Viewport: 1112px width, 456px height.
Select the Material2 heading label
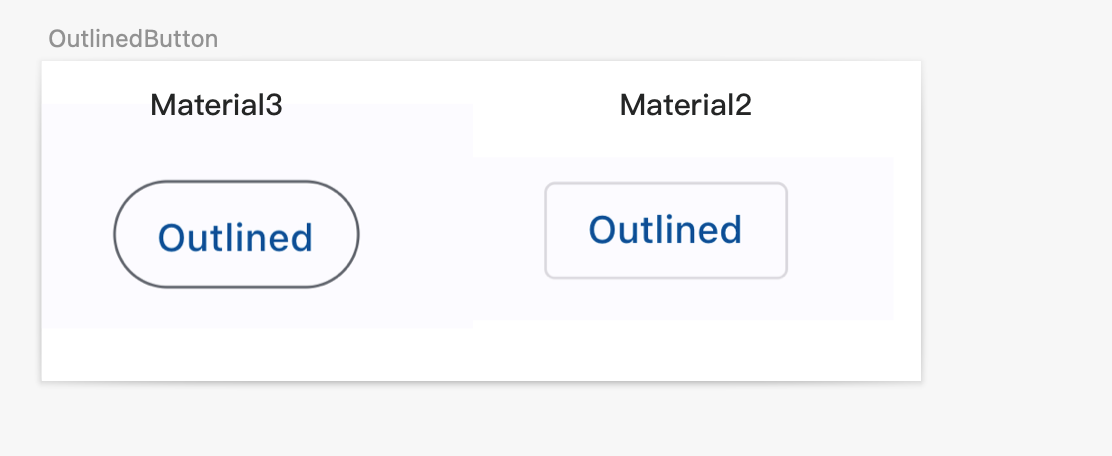[x=685, y=105]
